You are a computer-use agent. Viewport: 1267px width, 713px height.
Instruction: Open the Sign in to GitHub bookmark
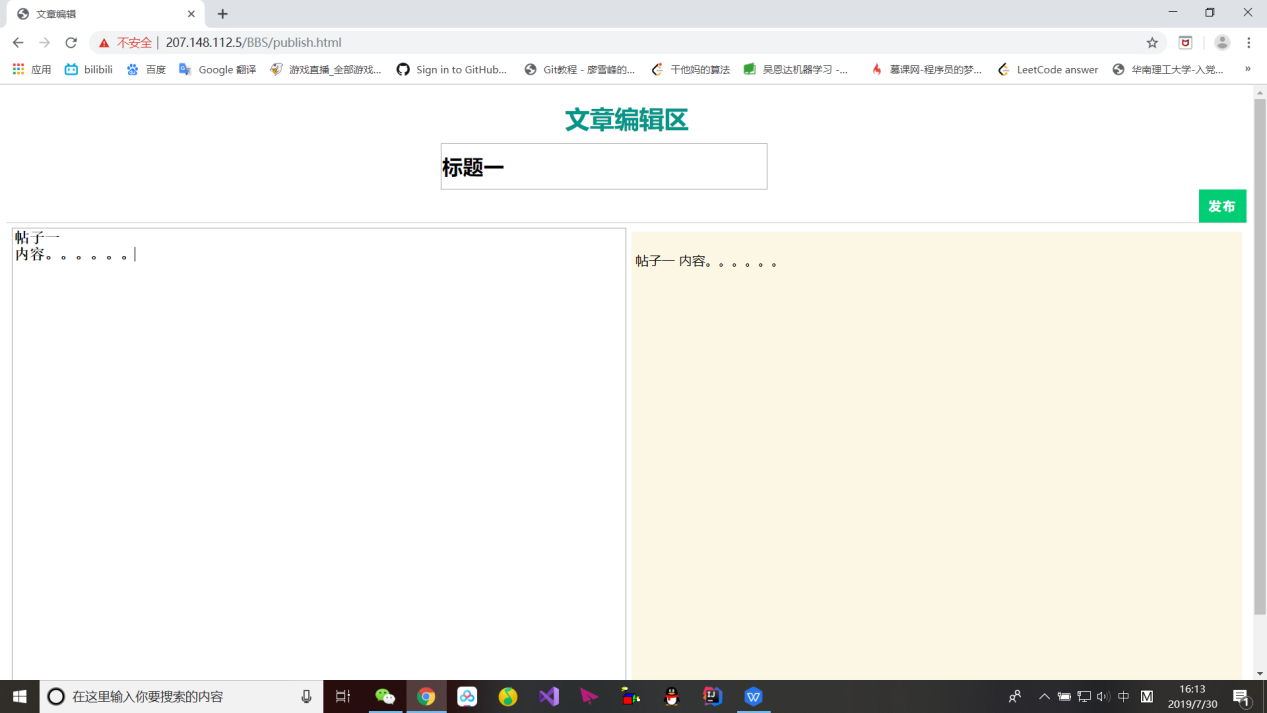[x=452, y=70]
